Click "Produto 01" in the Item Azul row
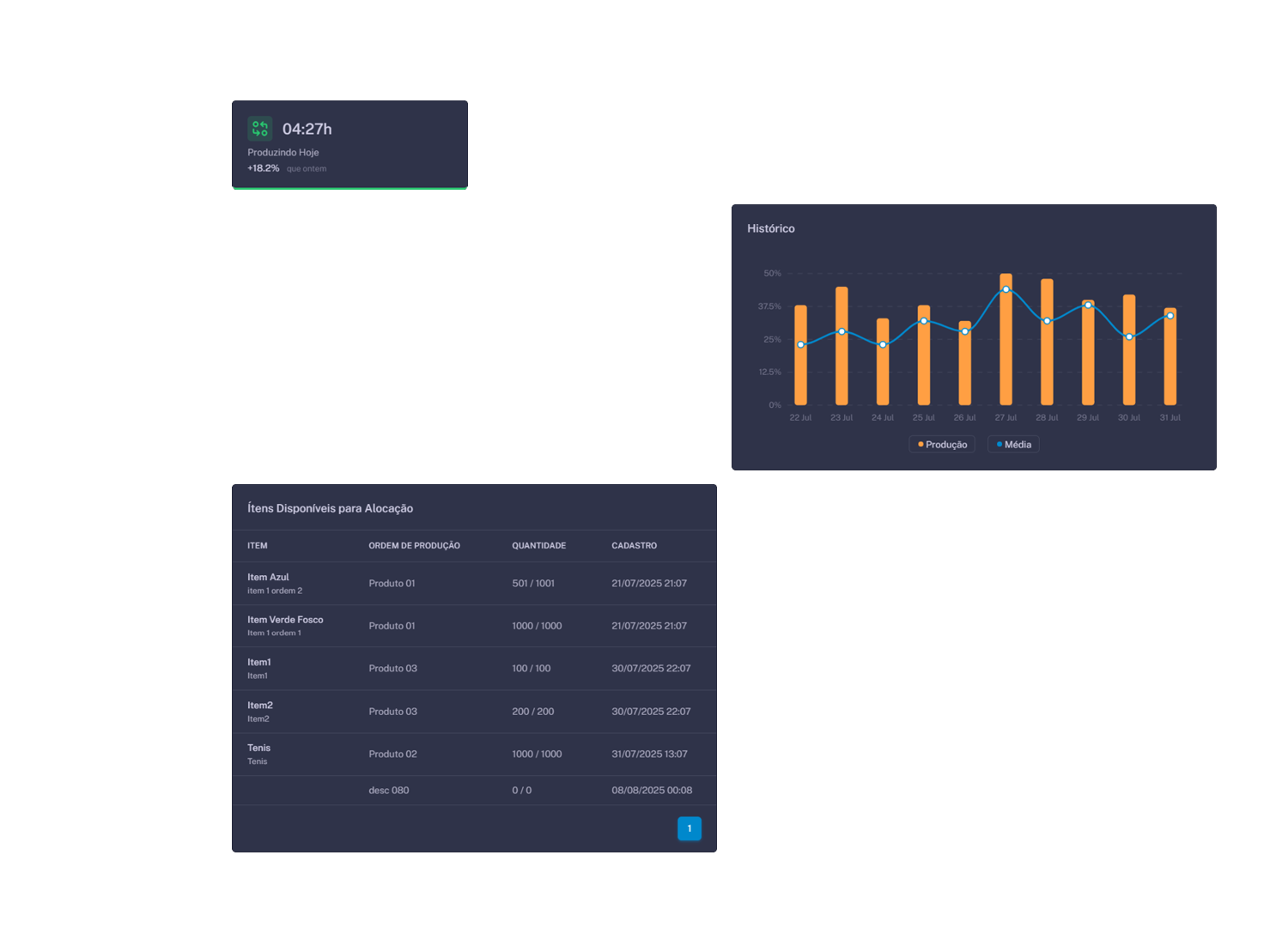This screenshot has width=1288, height=952. [x=392, y=584]
